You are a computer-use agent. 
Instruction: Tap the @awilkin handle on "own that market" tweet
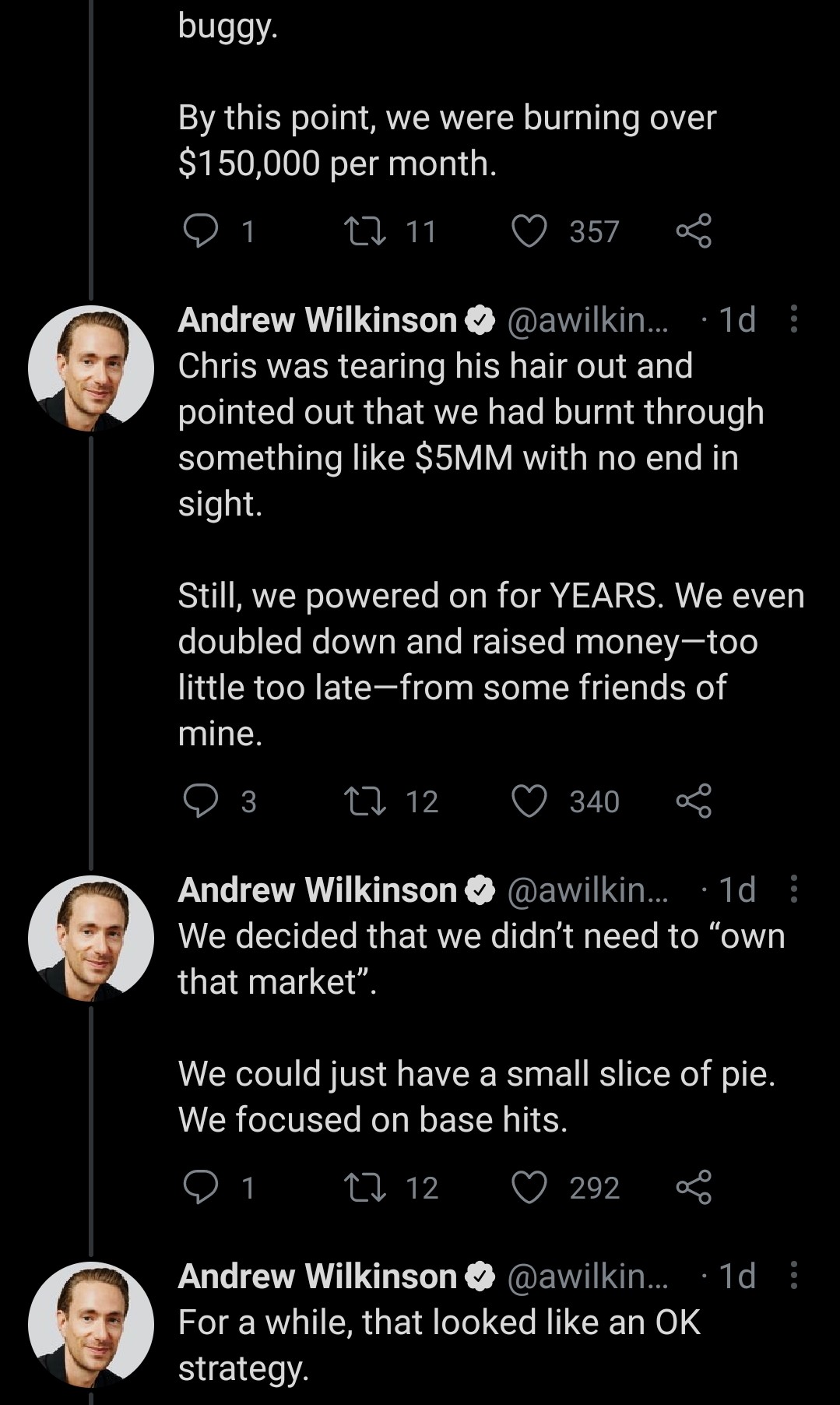pyautogui.click(x=587, y=889)
